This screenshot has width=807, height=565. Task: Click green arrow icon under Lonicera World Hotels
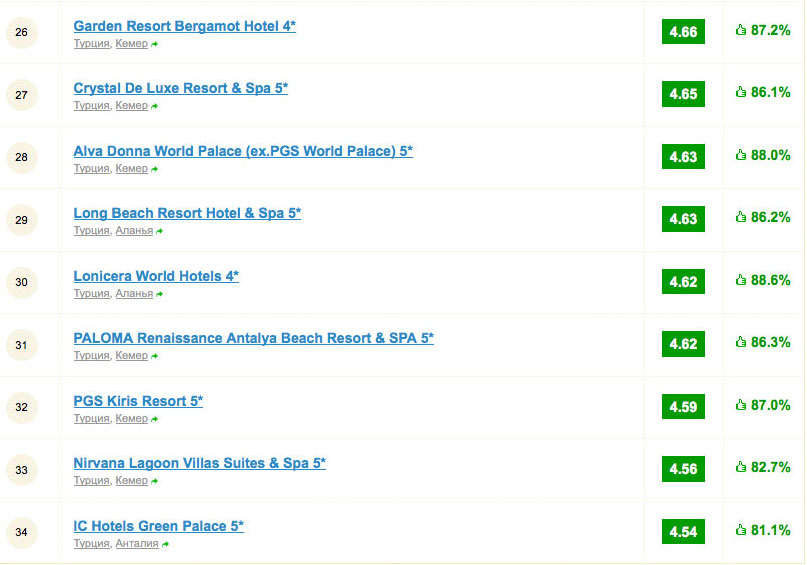[160, 294]
